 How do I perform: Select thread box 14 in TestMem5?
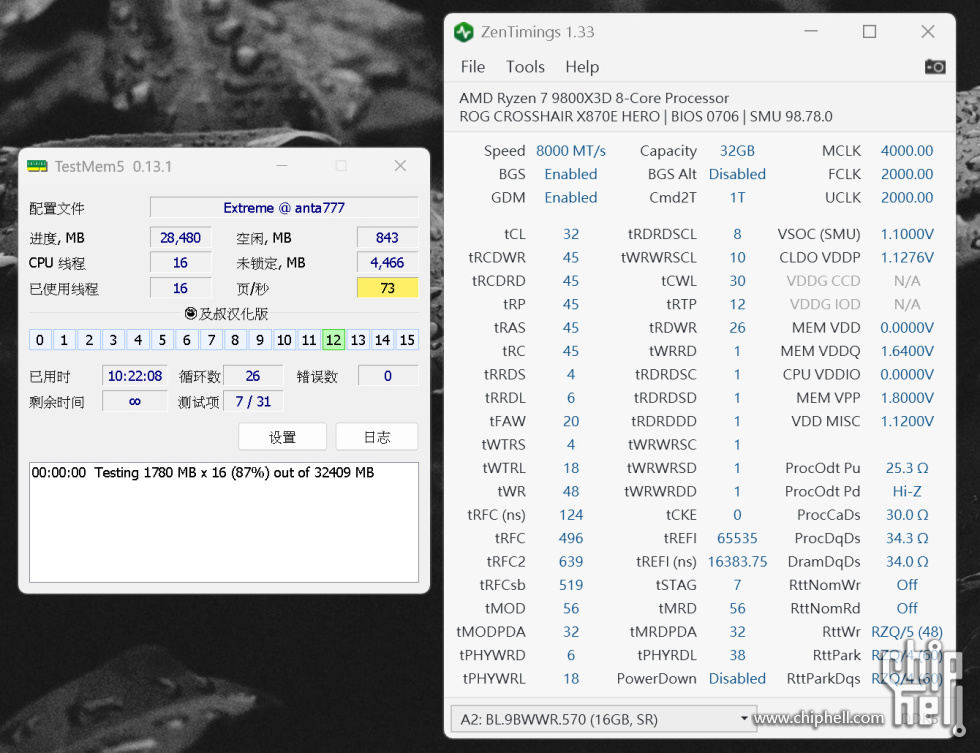click(382, 340)
